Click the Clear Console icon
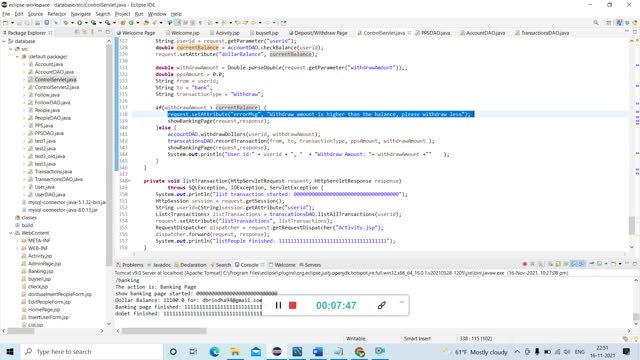 (x=550, y=264)
